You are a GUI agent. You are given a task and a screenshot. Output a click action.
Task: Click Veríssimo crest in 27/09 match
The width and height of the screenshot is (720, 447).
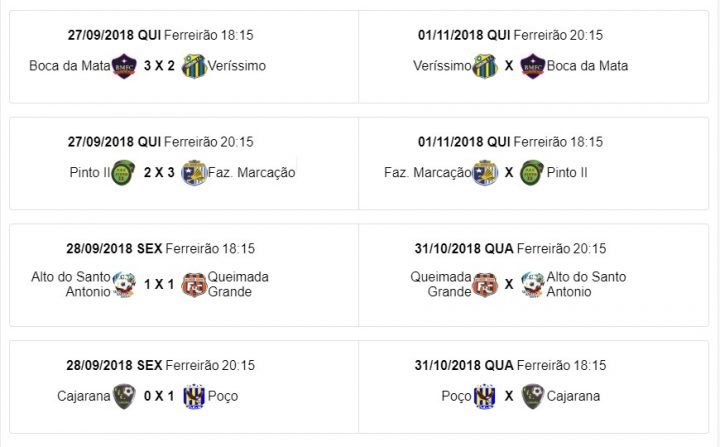194,66
